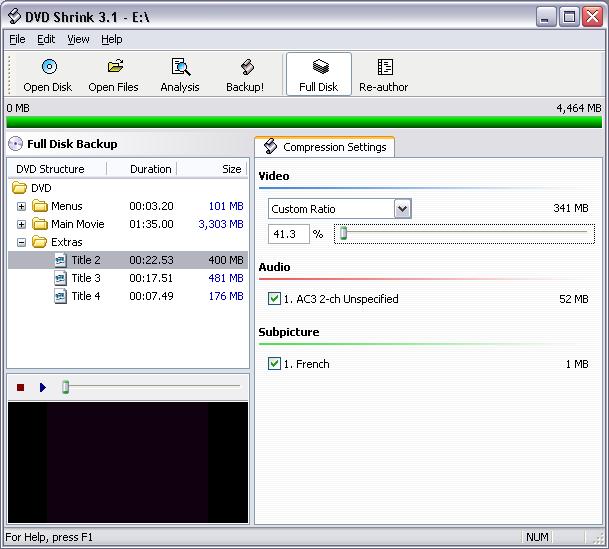Switch to Full Disk mode

319,75
